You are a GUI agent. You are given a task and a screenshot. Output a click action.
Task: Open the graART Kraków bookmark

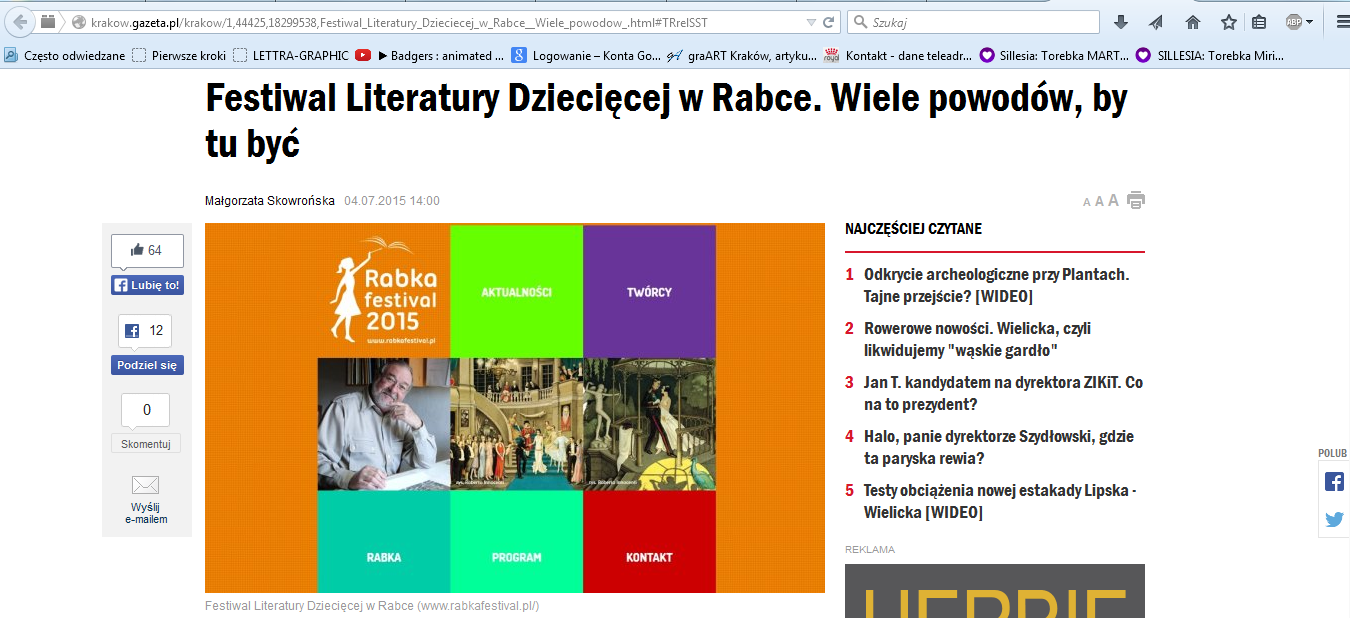741,56
